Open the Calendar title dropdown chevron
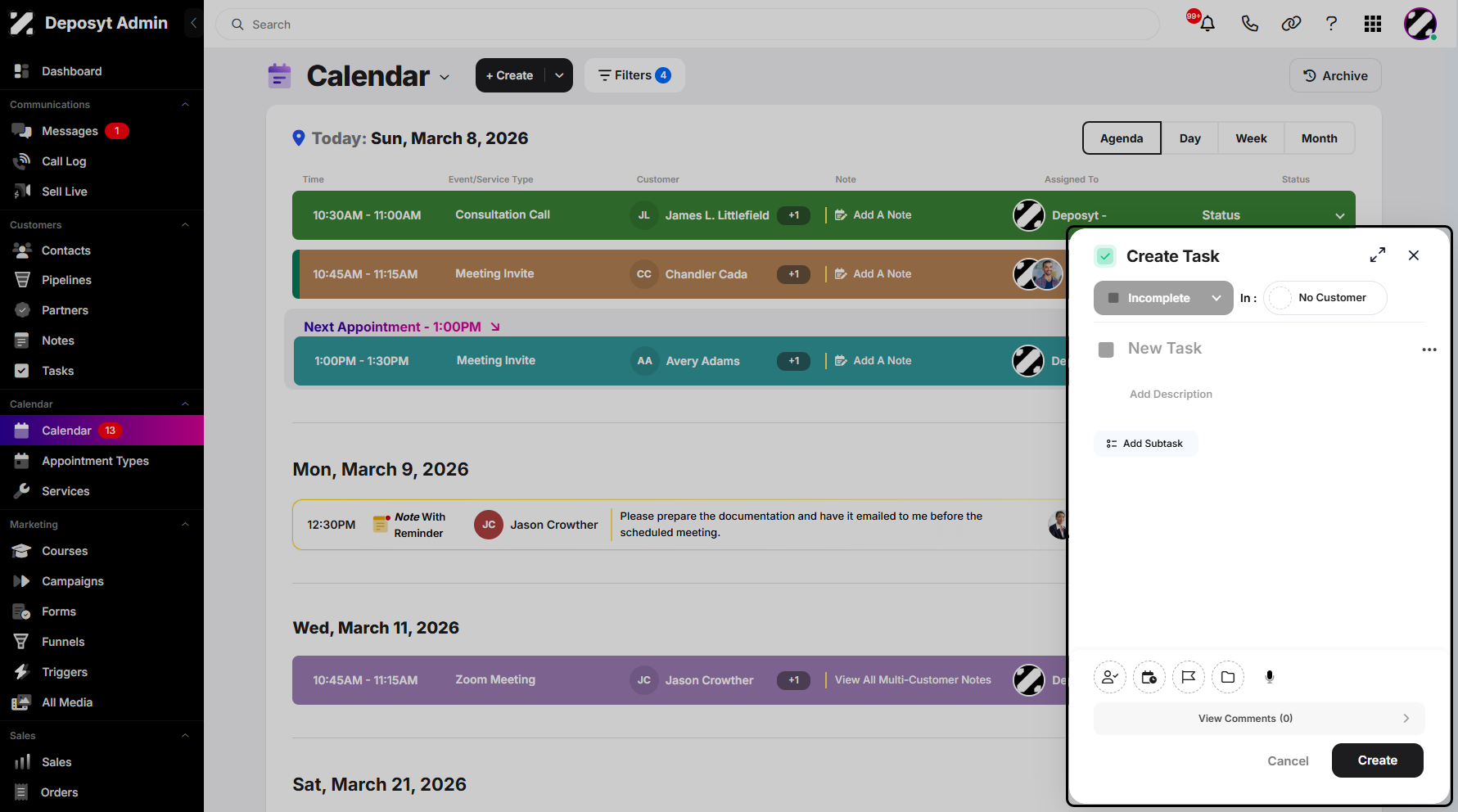 click(445, 77)
